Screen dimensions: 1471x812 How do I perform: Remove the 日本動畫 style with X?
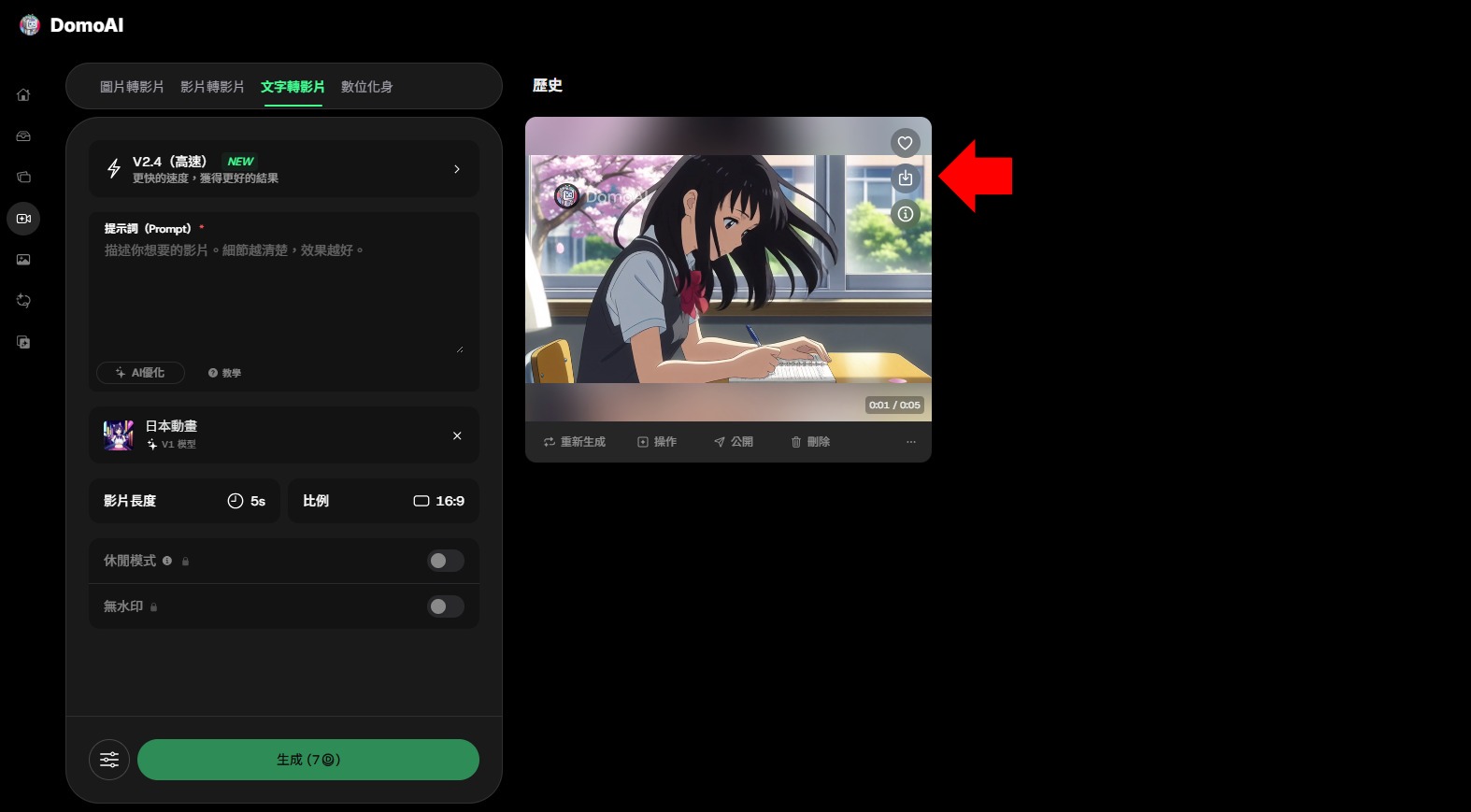[x=457, y=435]
